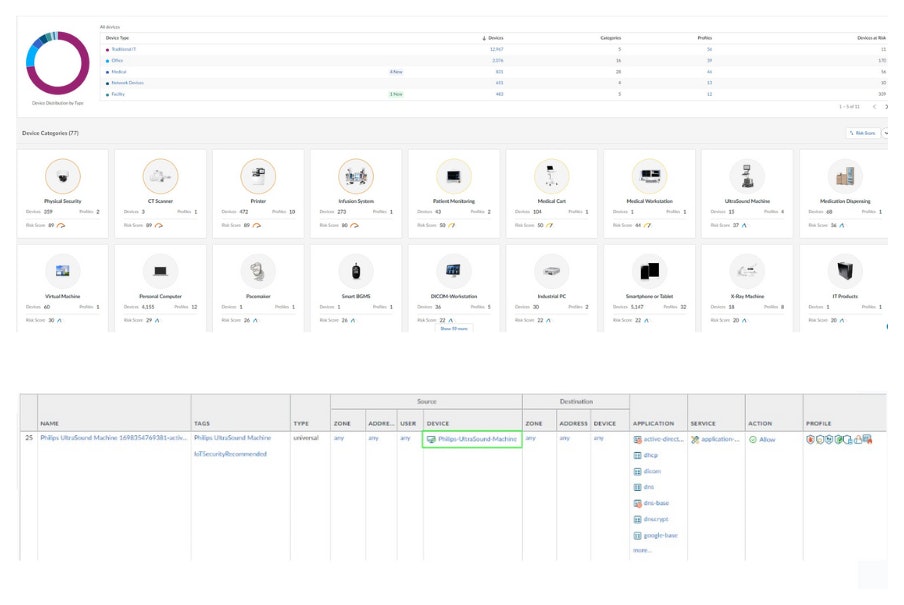The image size is (904, 605).
Task: Select the Infusion System category icon
Action: (355, 177)
